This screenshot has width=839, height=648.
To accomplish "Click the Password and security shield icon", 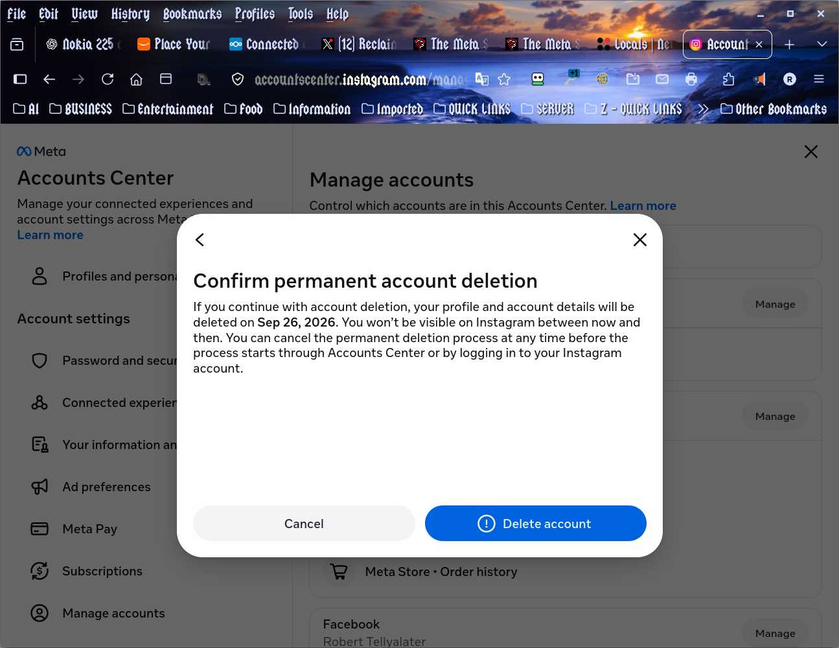I will click(x=40, y=361).
